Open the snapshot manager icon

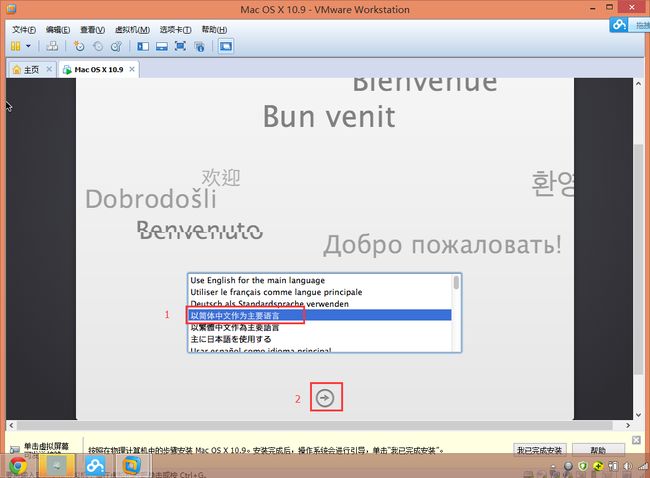tap(116, 46)
